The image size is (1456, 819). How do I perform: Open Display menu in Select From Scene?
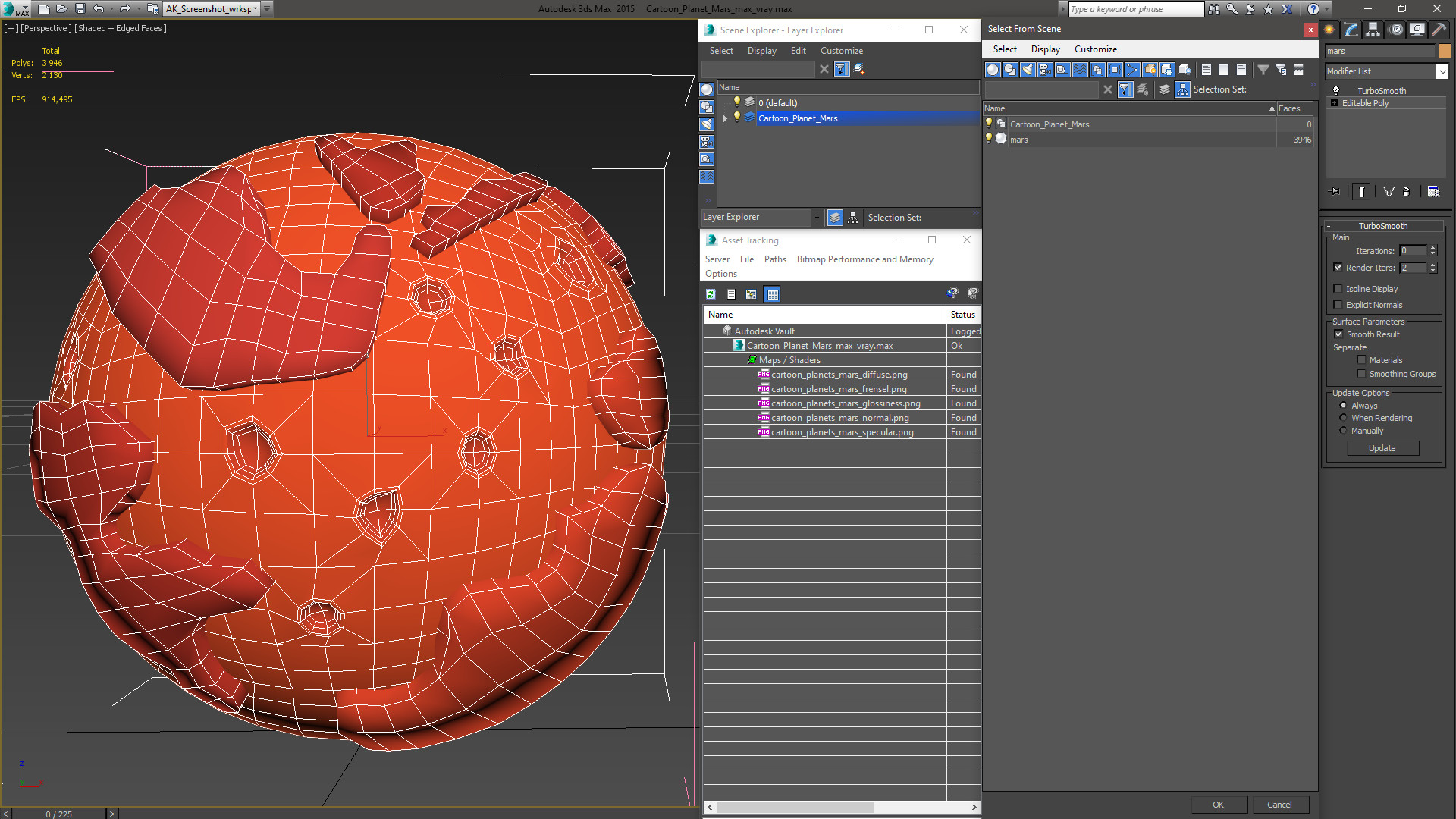pos(1045,49)
